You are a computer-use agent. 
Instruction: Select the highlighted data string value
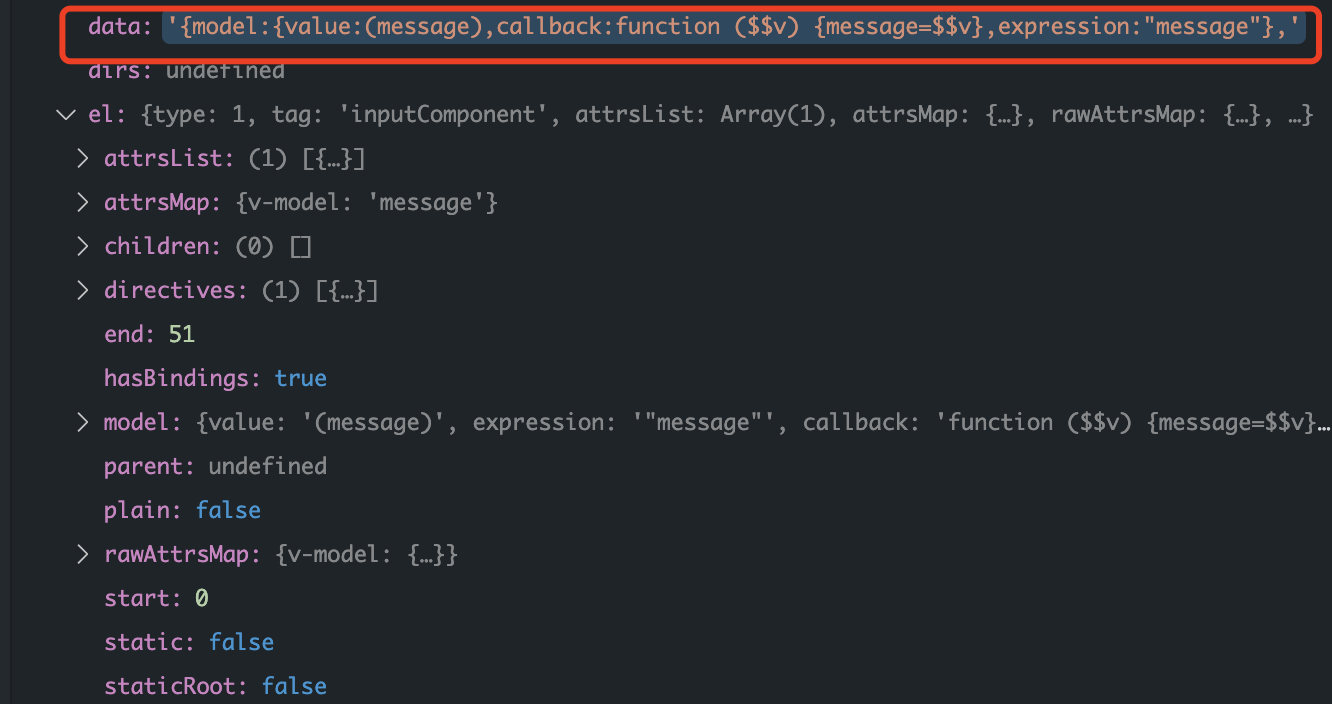coord(734,27)
